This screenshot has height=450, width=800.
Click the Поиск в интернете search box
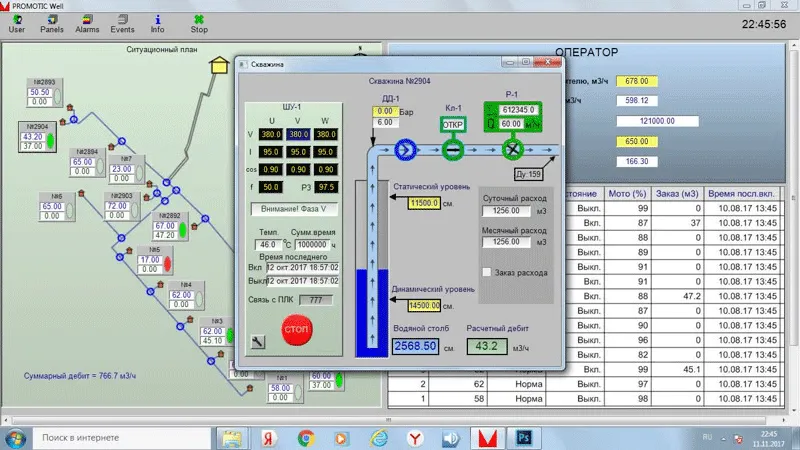tap(122, 438)
